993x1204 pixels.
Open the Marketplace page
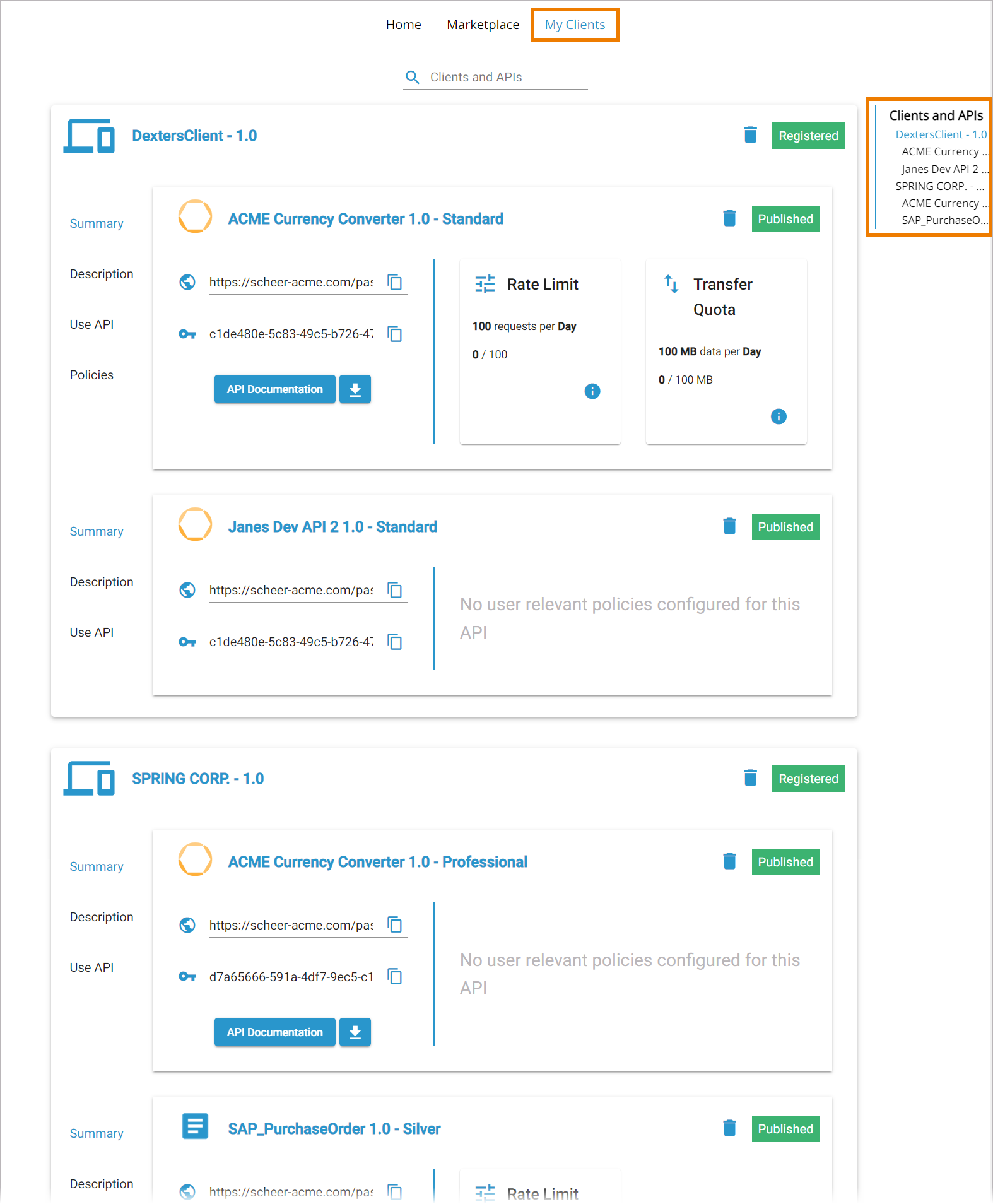(483, 25)
